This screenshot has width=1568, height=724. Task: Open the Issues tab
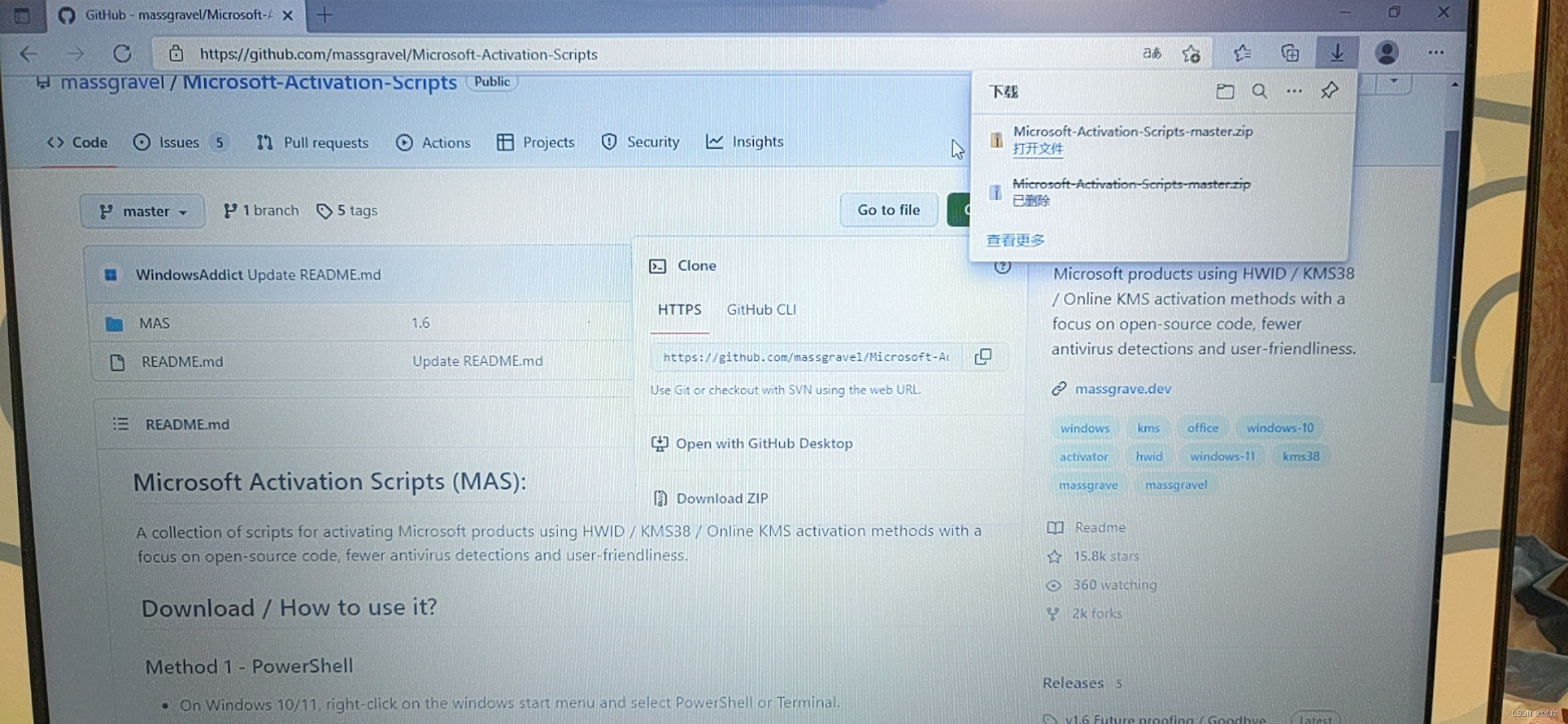pyautogui.click(x=180, y=142)
